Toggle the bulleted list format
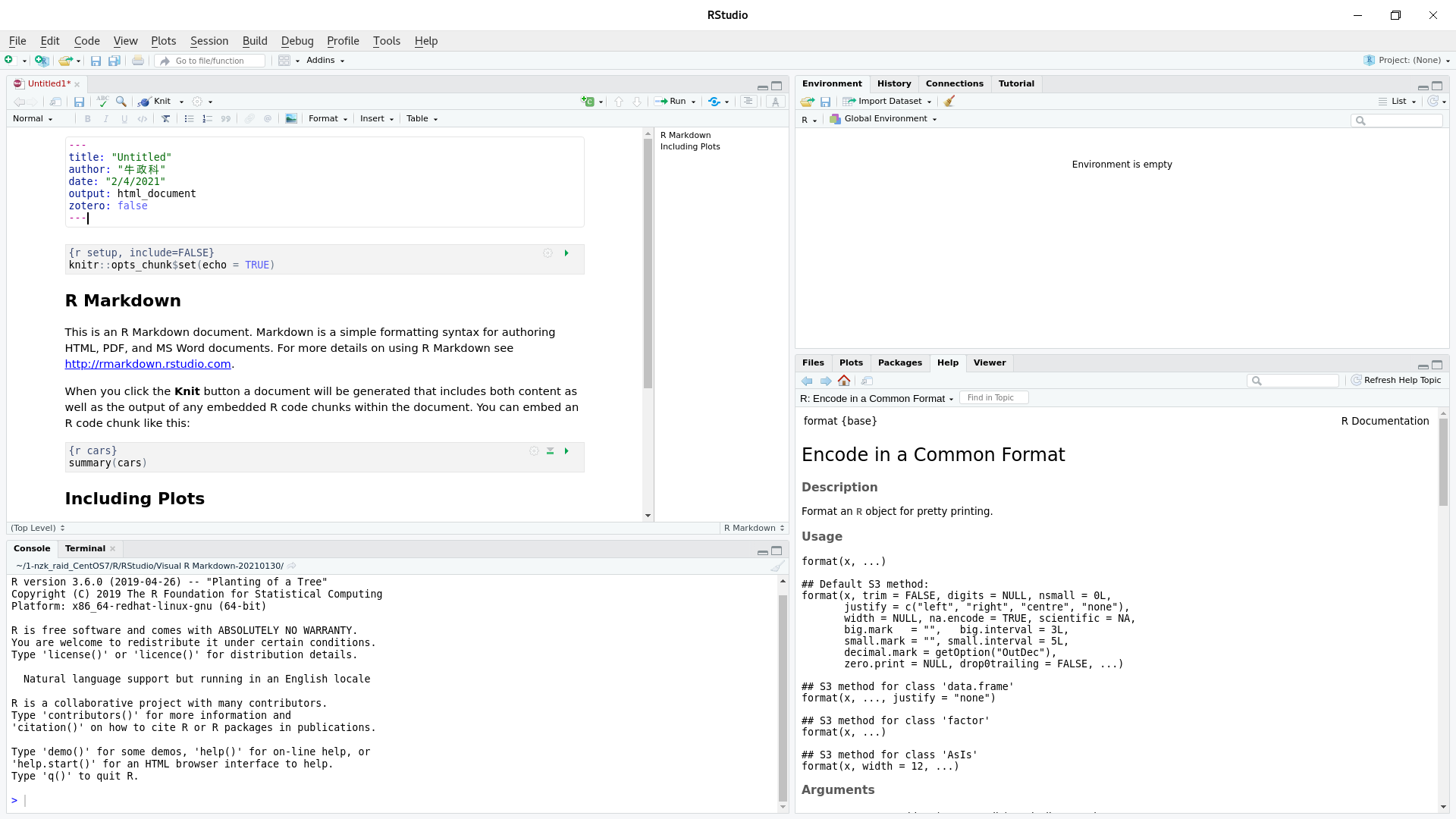The height and width of the screenshot is (819, 1456). pyautogui.click(x=189, y=118)
